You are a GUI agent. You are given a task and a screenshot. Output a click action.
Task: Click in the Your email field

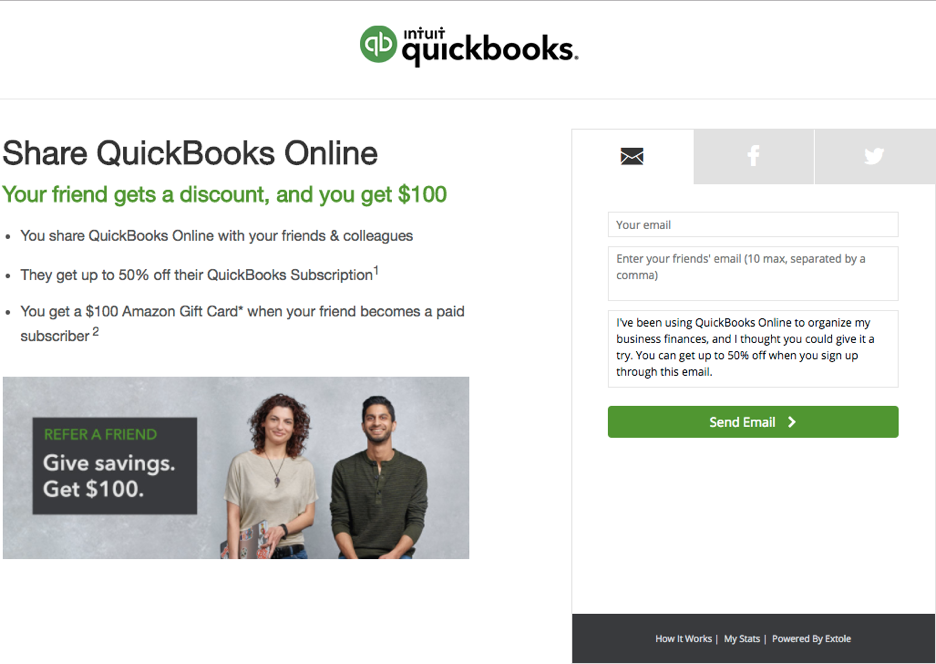pos(753,225)
